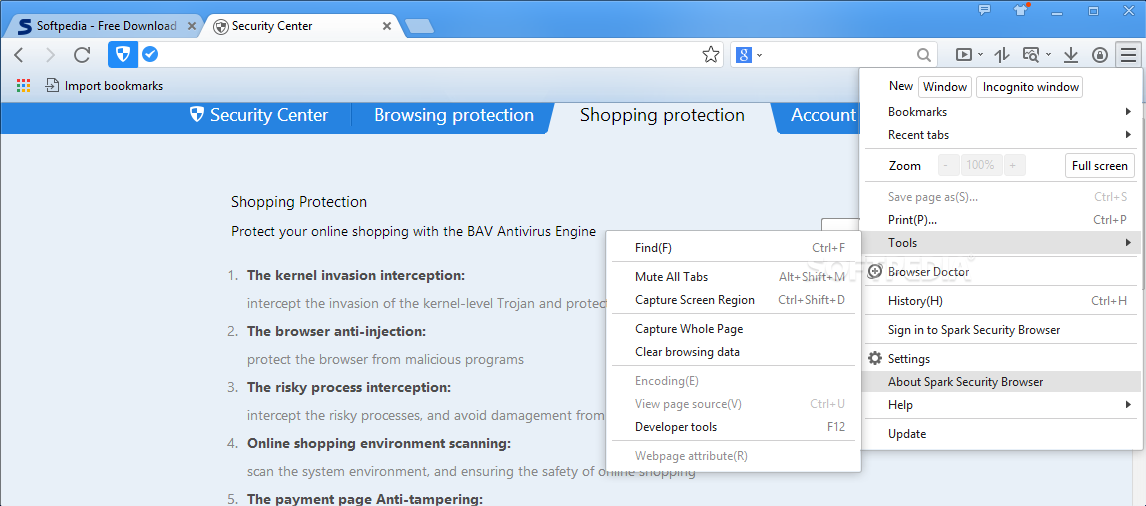This screenshot has width=1146, height=506.
Task: Click the lock toolbar icon
Action: point(1099,55)
